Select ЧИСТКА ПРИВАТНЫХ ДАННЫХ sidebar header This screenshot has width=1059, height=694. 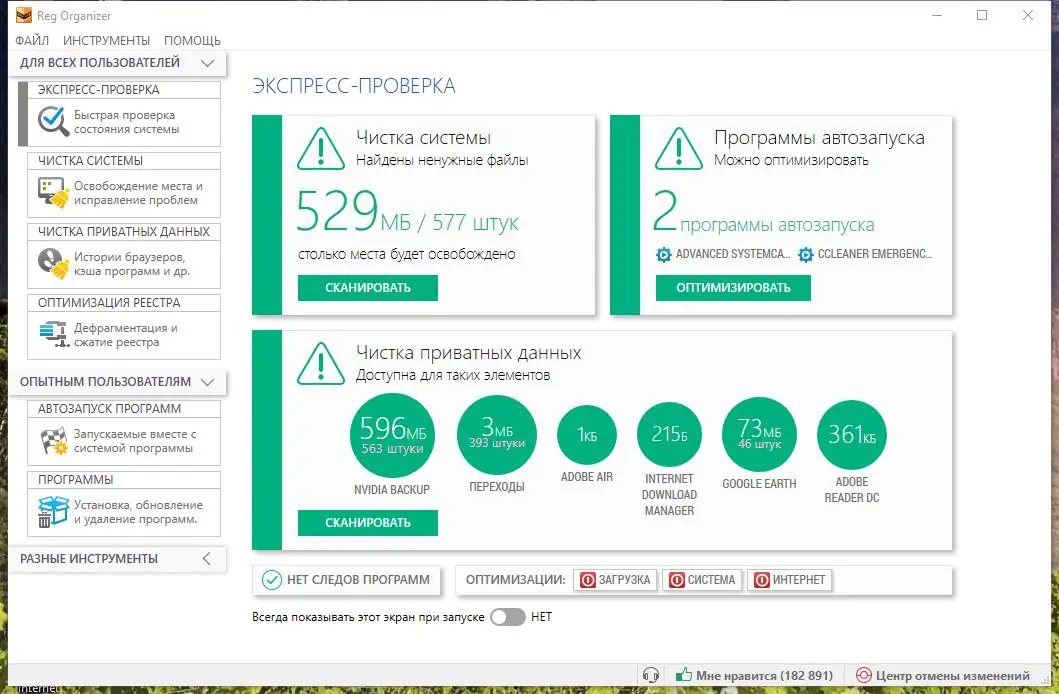click(x=124, y=232)
